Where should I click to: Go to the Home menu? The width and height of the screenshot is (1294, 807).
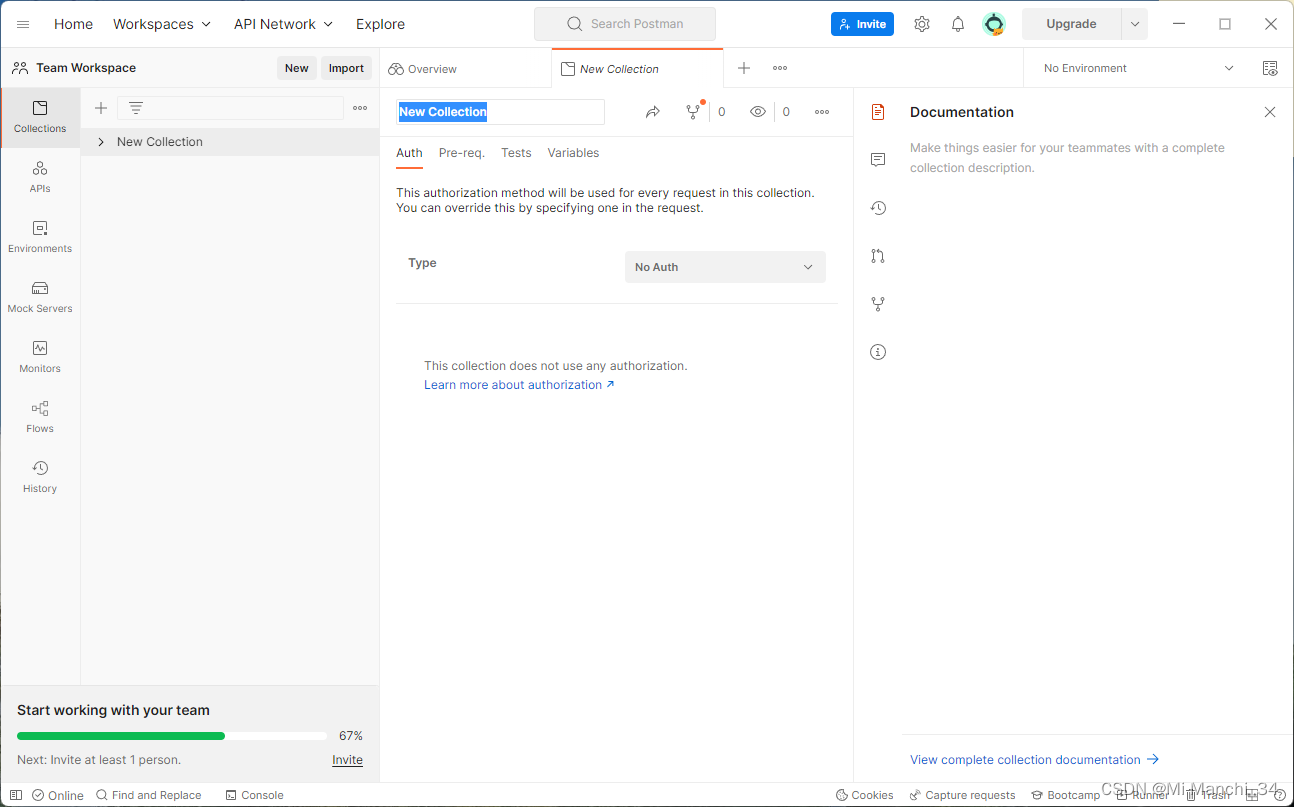click(73, 24)
